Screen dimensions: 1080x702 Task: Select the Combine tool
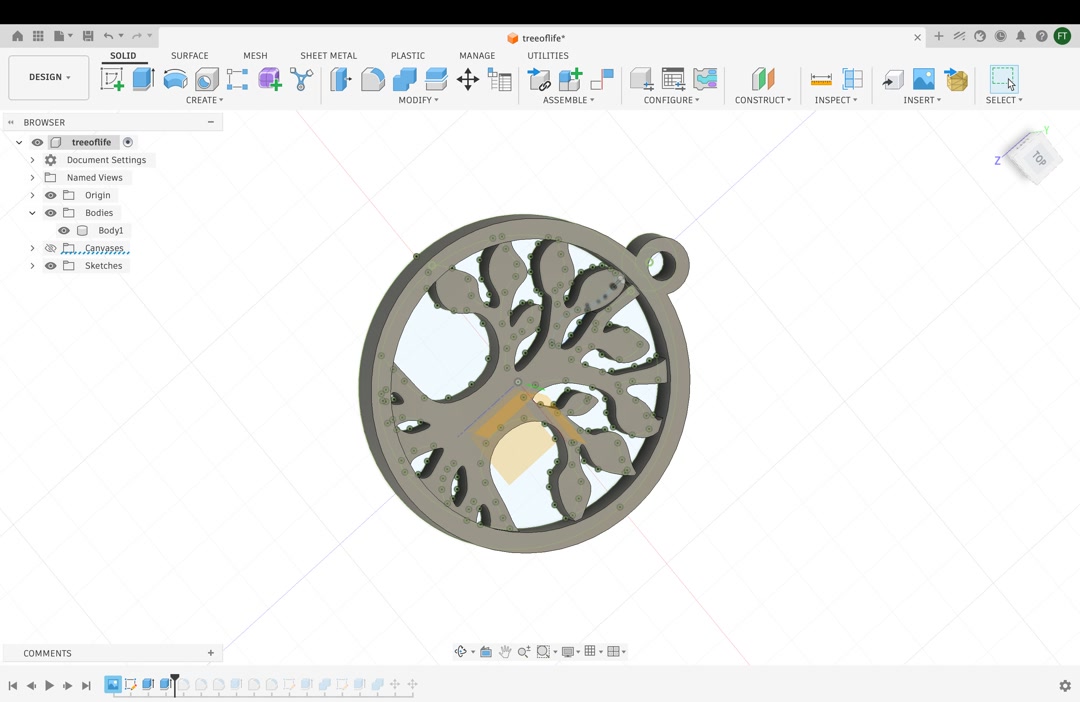coord(404,79)
